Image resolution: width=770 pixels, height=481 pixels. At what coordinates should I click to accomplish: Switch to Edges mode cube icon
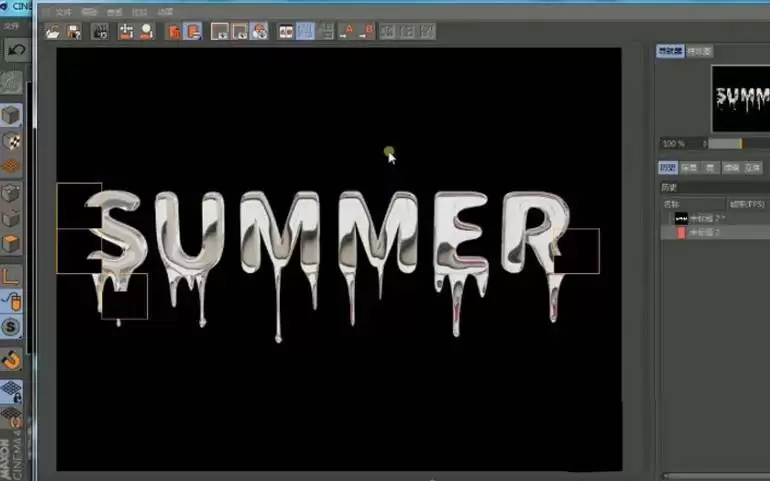pos(11,219)
